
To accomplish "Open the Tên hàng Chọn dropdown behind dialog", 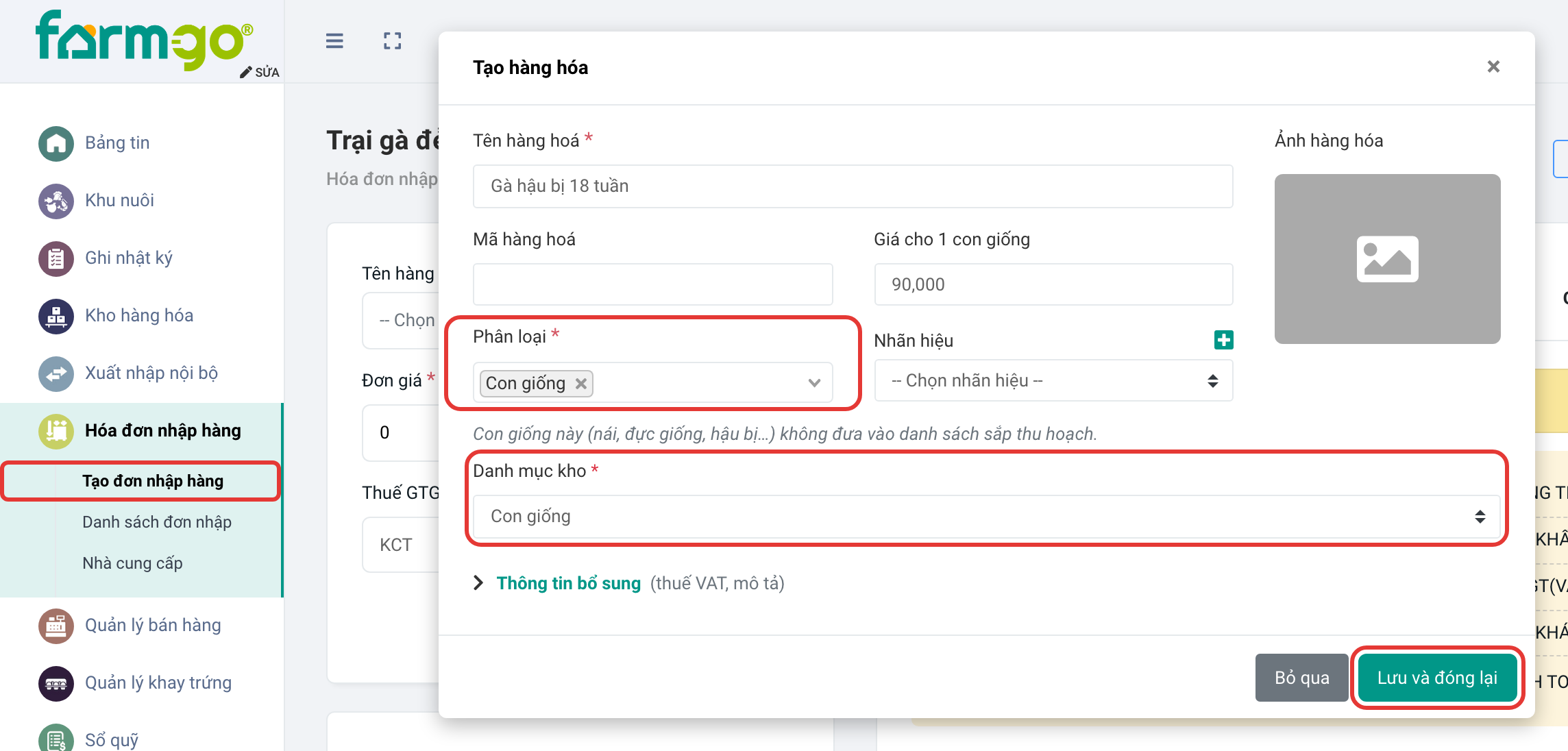I will click(x=402, y=320).
